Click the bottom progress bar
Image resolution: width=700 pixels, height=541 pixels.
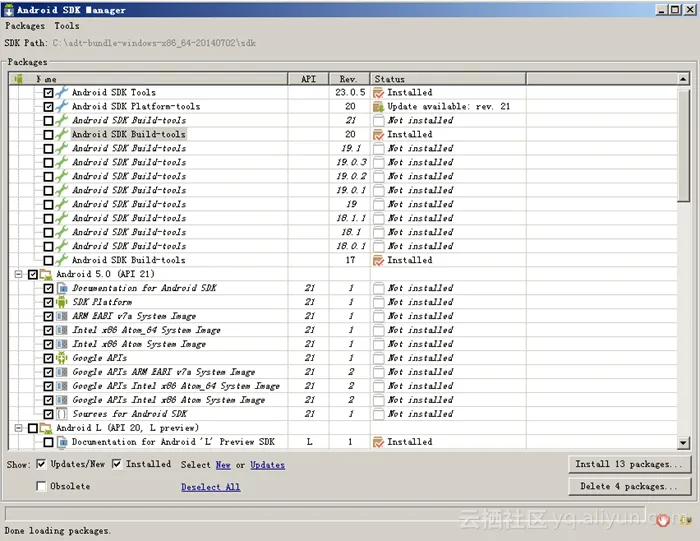[x=325, y=513]
